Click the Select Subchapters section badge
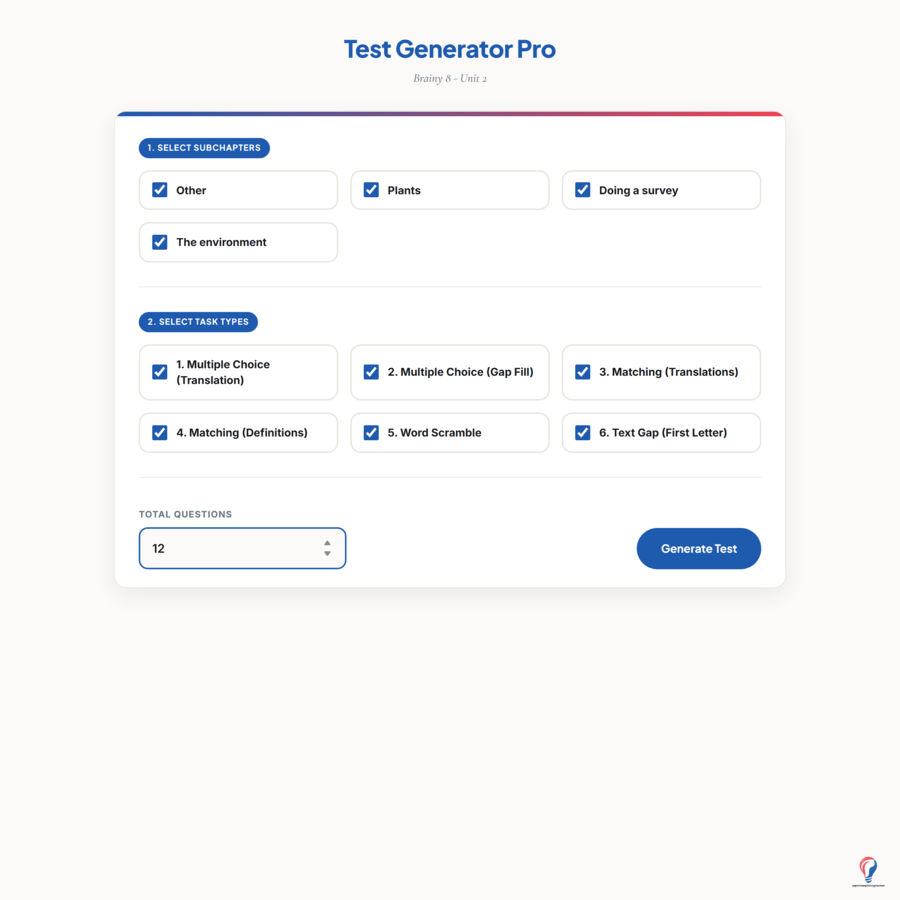 point(204,148)
